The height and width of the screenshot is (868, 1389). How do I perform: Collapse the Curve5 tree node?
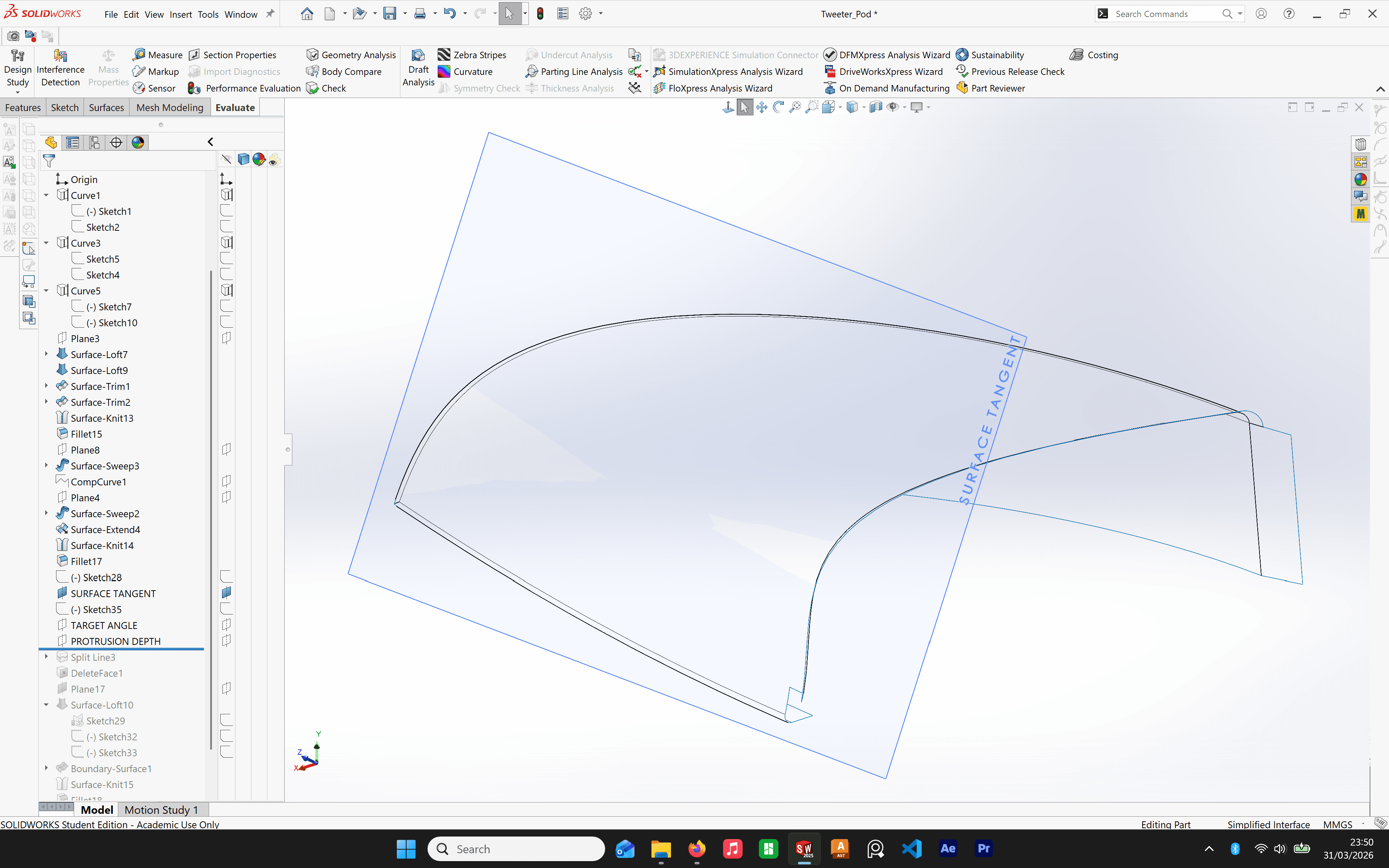[x=47, y=290]
